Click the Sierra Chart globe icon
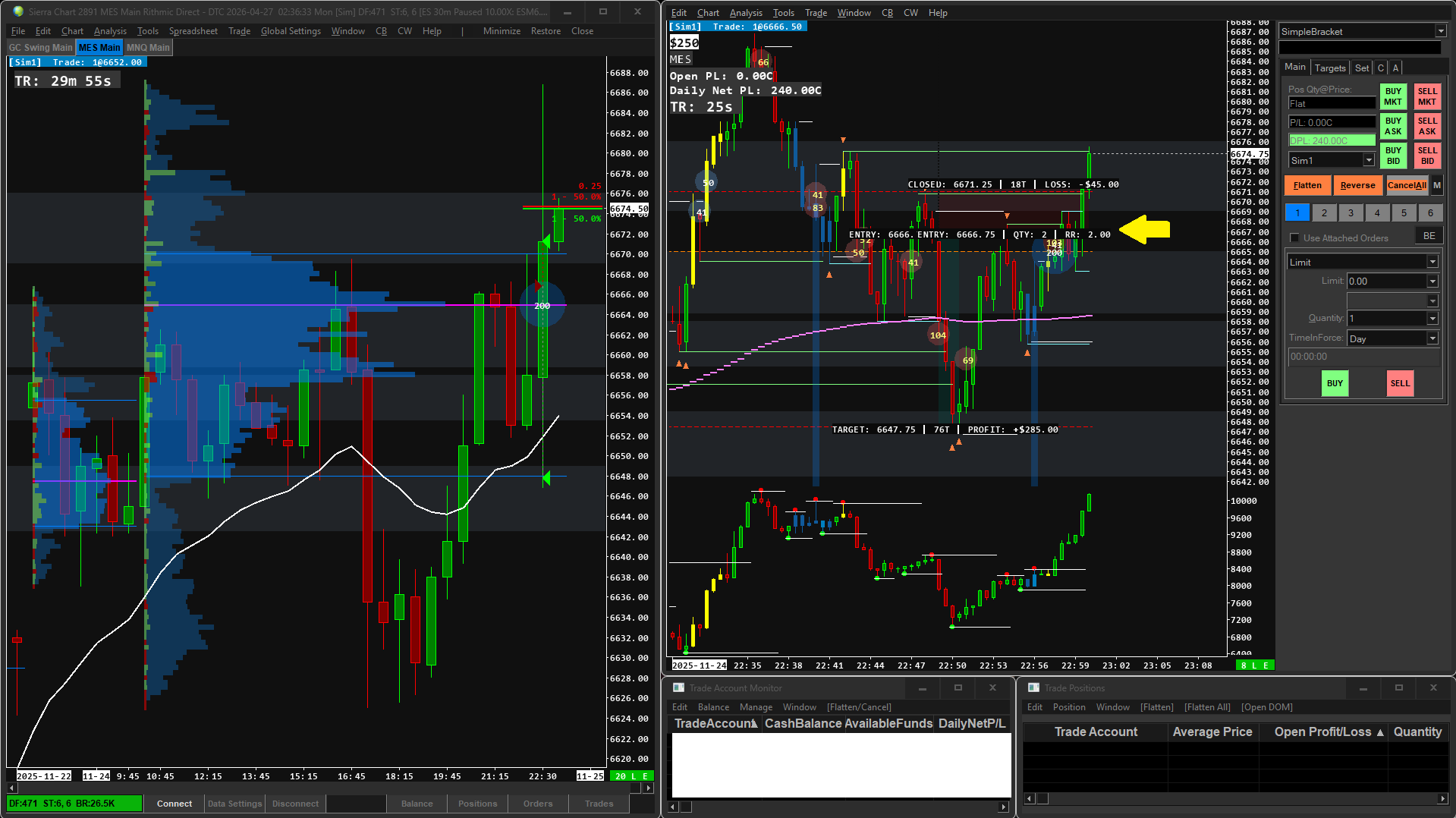1456x818 pixels. 18,11
